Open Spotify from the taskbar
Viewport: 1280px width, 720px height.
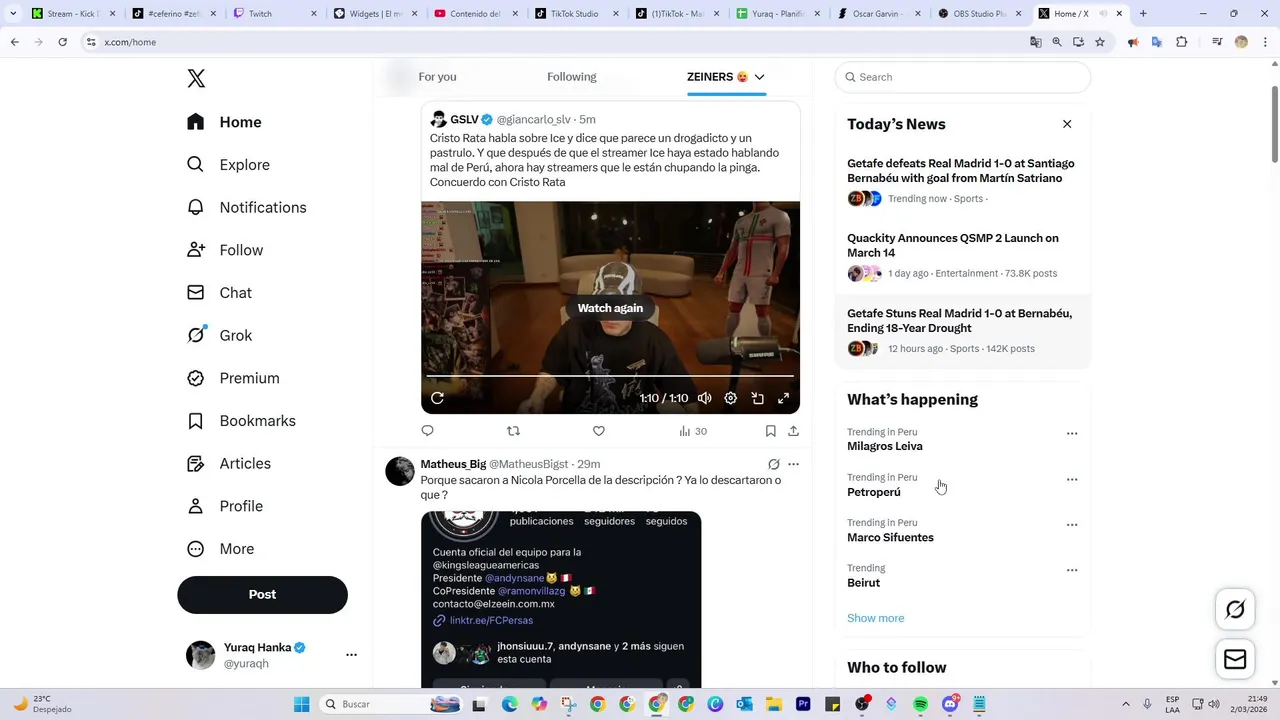pos(921,704)
